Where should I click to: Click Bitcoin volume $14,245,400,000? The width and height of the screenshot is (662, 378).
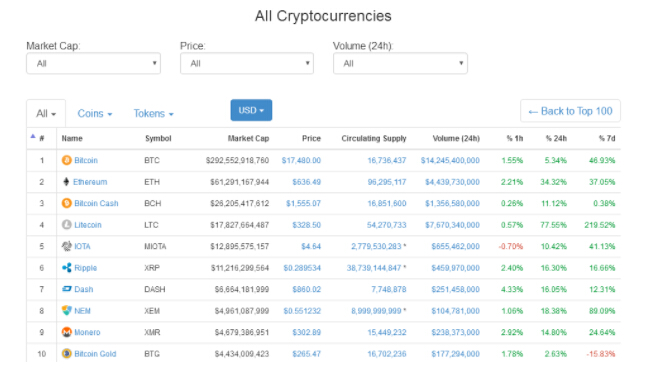[x=450, y=160]
